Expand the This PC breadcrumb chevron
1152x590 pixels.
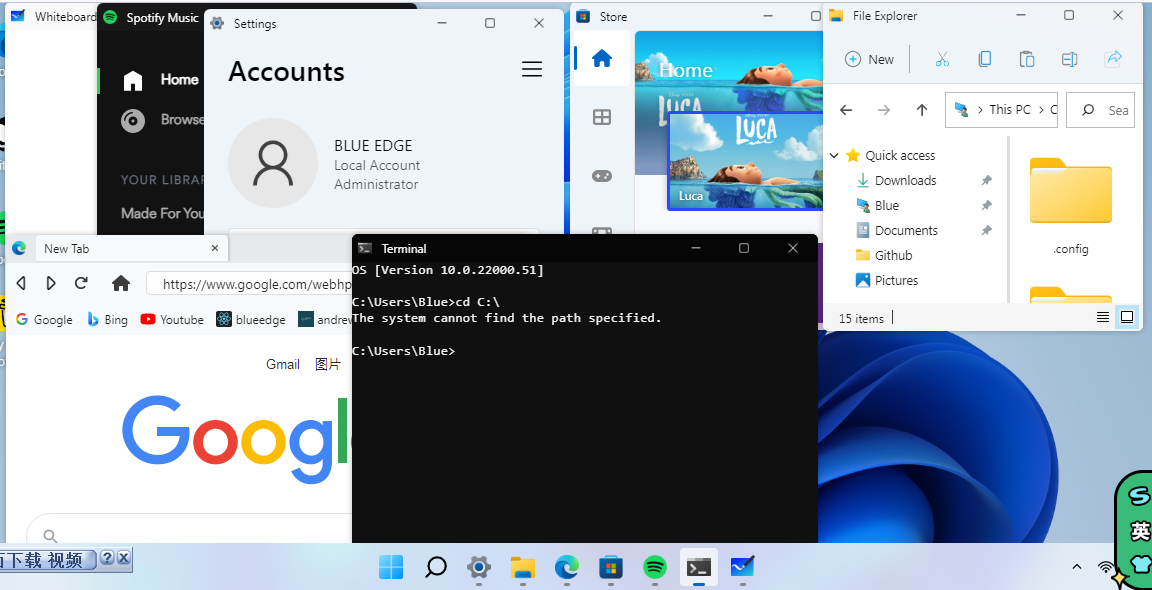(1040, 109)
